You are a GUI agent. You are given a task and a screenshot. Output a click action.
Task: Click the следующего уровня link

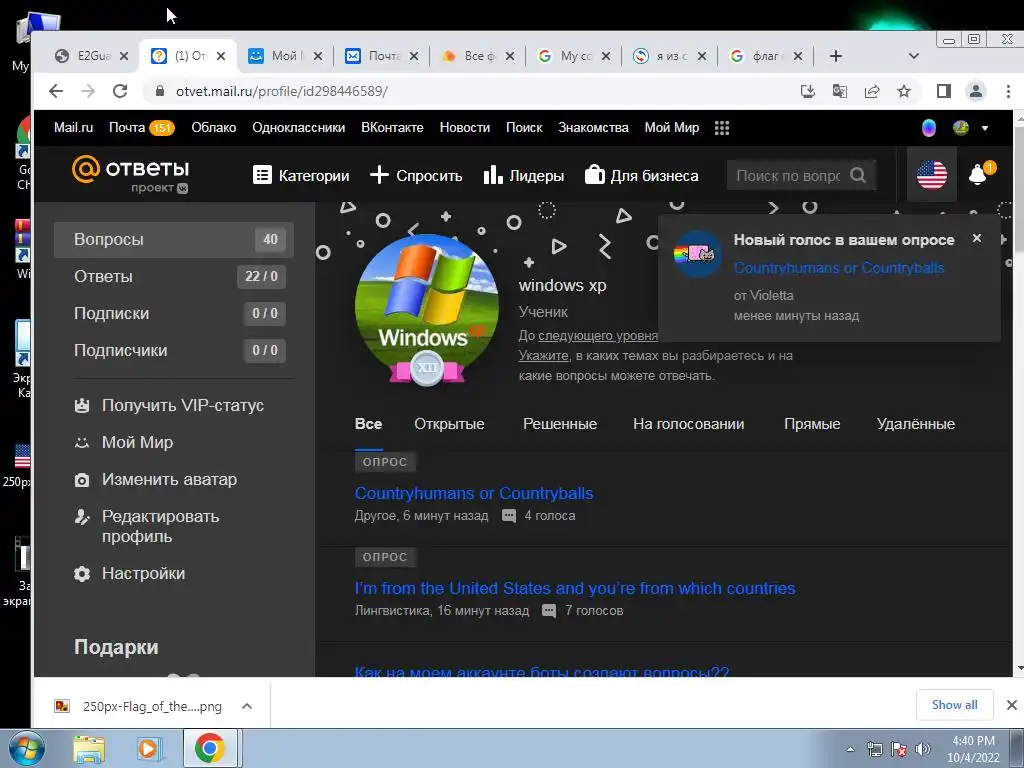[x=598, y=336]
